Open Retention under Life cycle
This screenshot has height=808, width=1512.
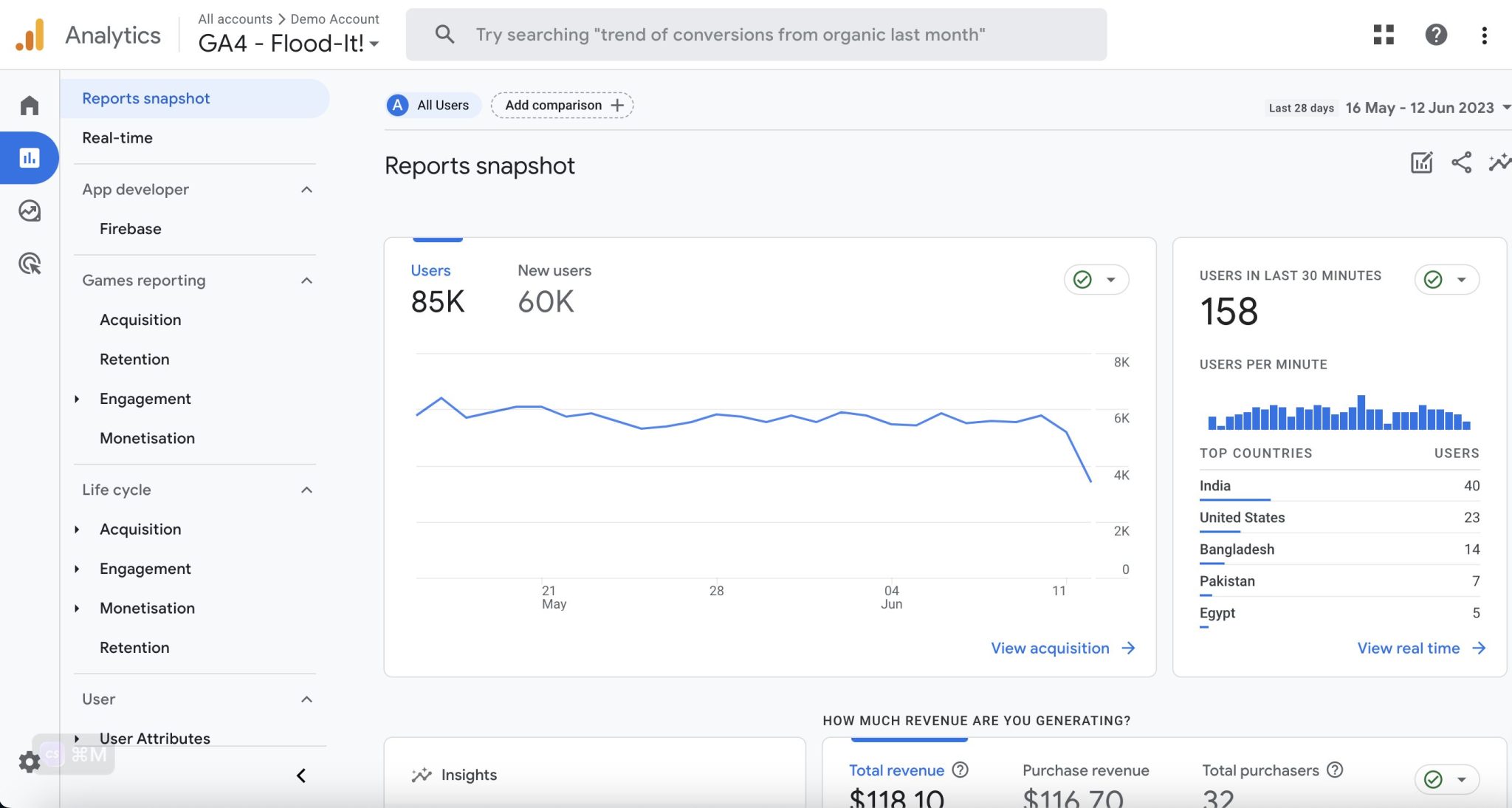[x=134, y=648]
